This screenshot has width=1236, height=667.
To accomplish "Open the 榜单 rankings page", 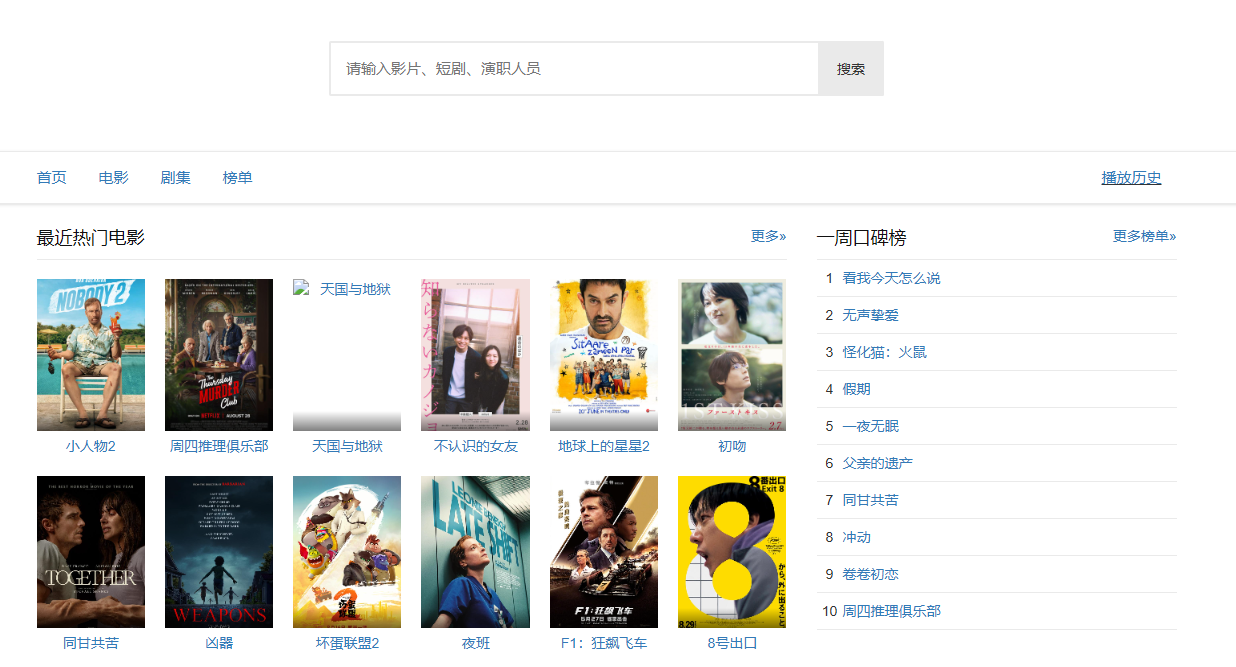I will click(x=238, y=178).
